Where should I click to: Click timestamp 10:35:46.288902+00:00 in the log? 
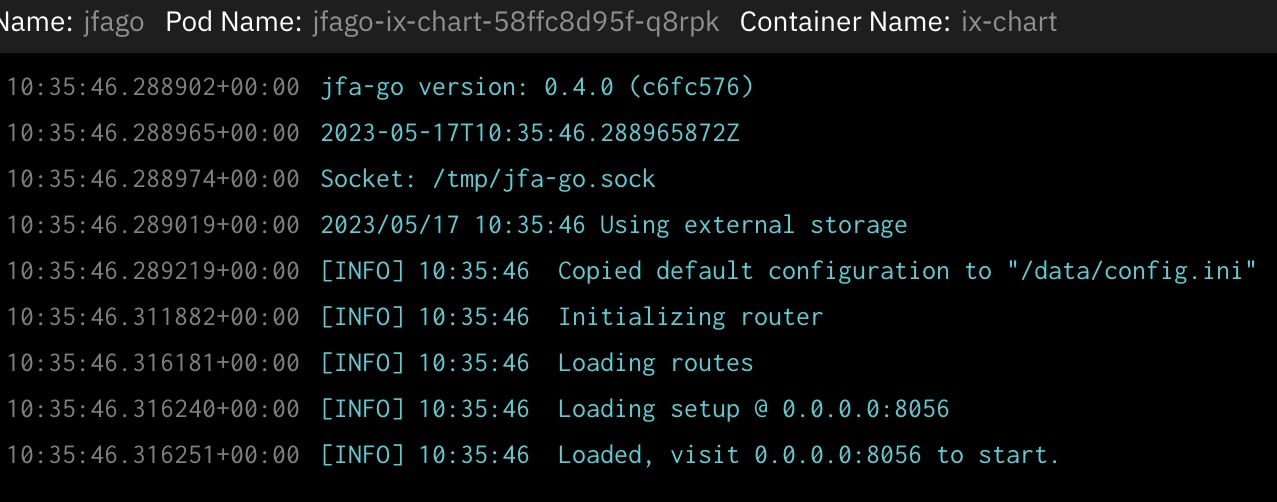[x=153, y=88]
